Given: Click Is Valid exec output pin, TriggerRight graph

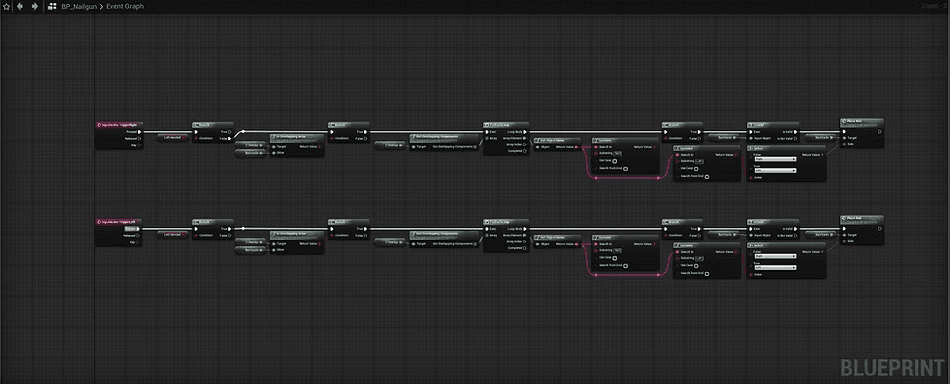Looking at the screenshot, I should [795, 132].
